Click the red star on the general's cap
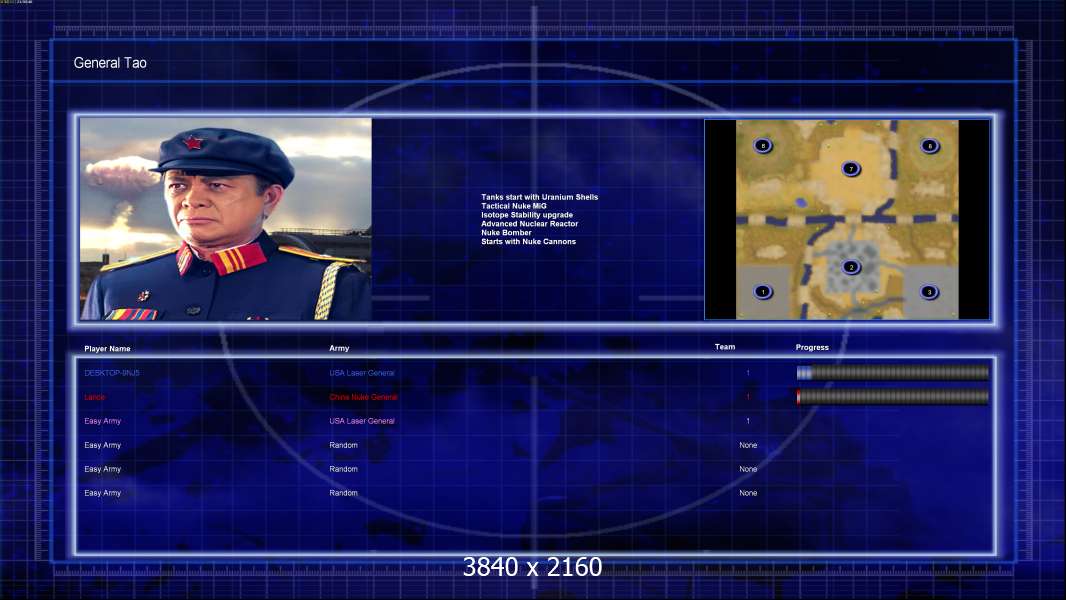This screenshot has height=600, width=1066. [193, 142]
